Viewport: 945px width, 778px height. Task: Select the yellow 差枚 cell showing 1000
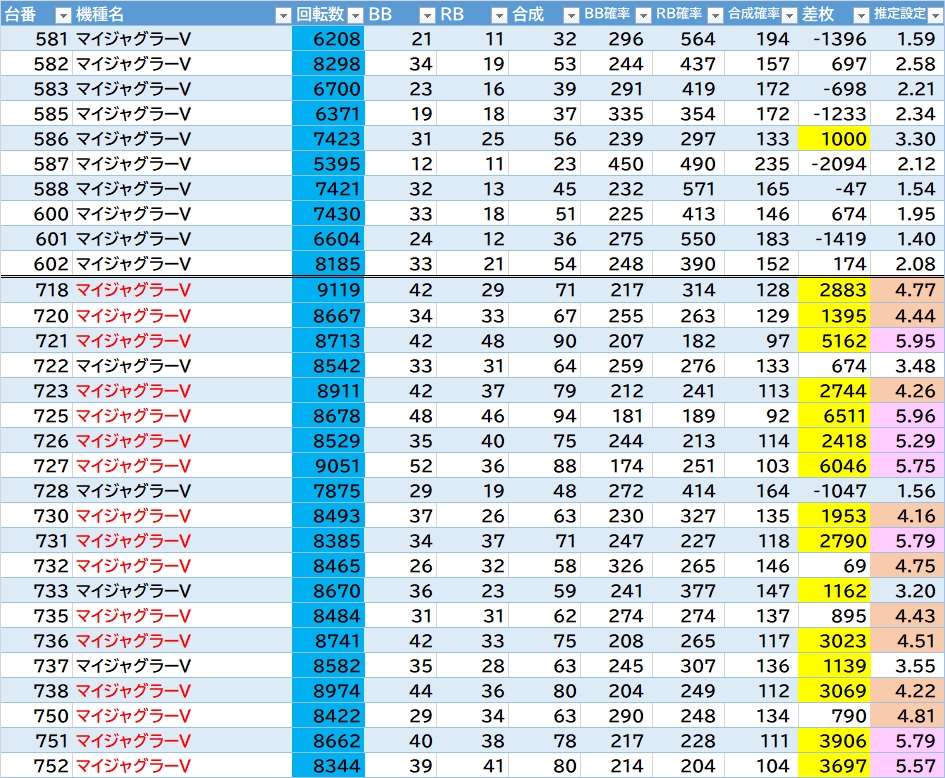click(833, 139)
